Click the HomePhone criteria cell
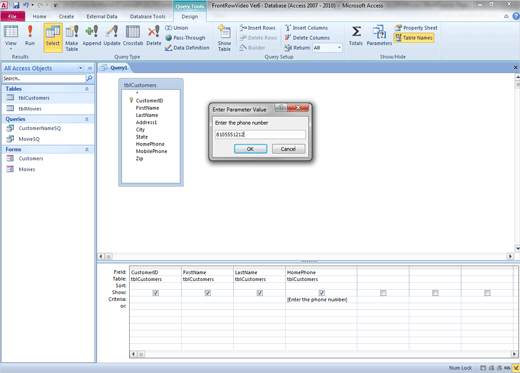 [321, 300]
